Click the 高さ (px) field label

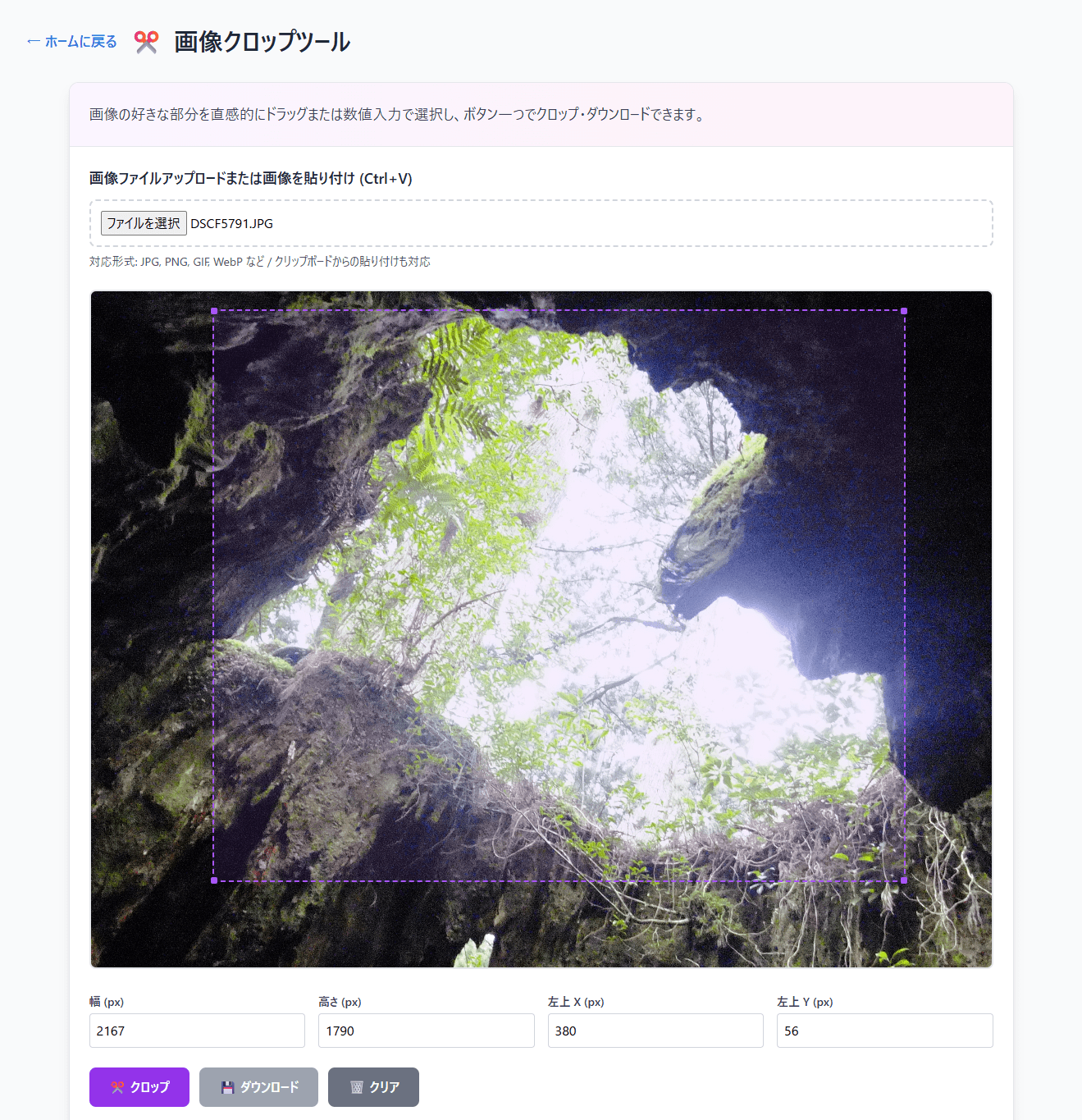[340, 1002]
